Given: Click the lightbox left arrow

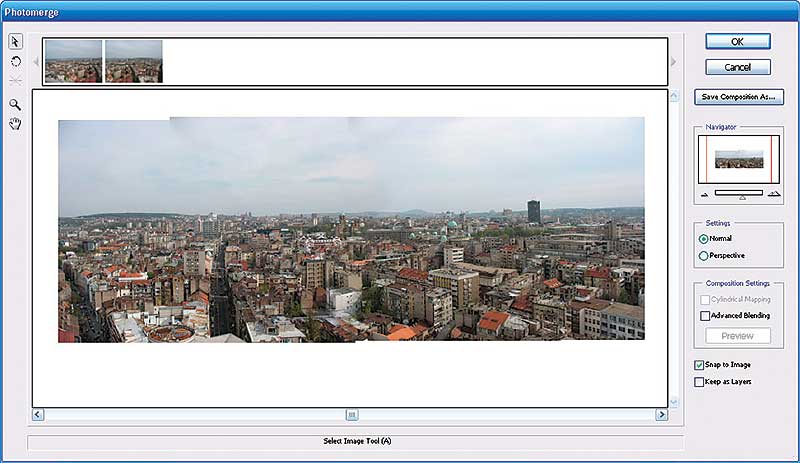Looking at the screenshot, I should pos(36,62).
